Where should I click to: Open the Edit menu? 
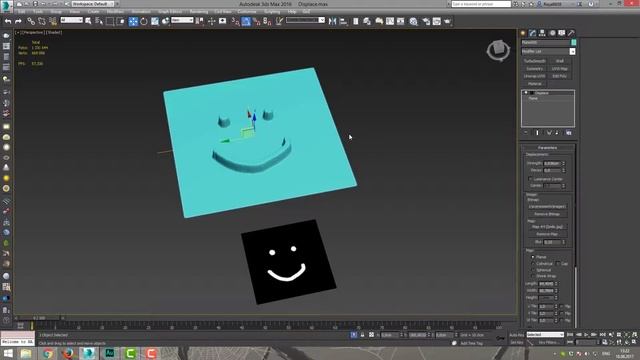[22, 12]
